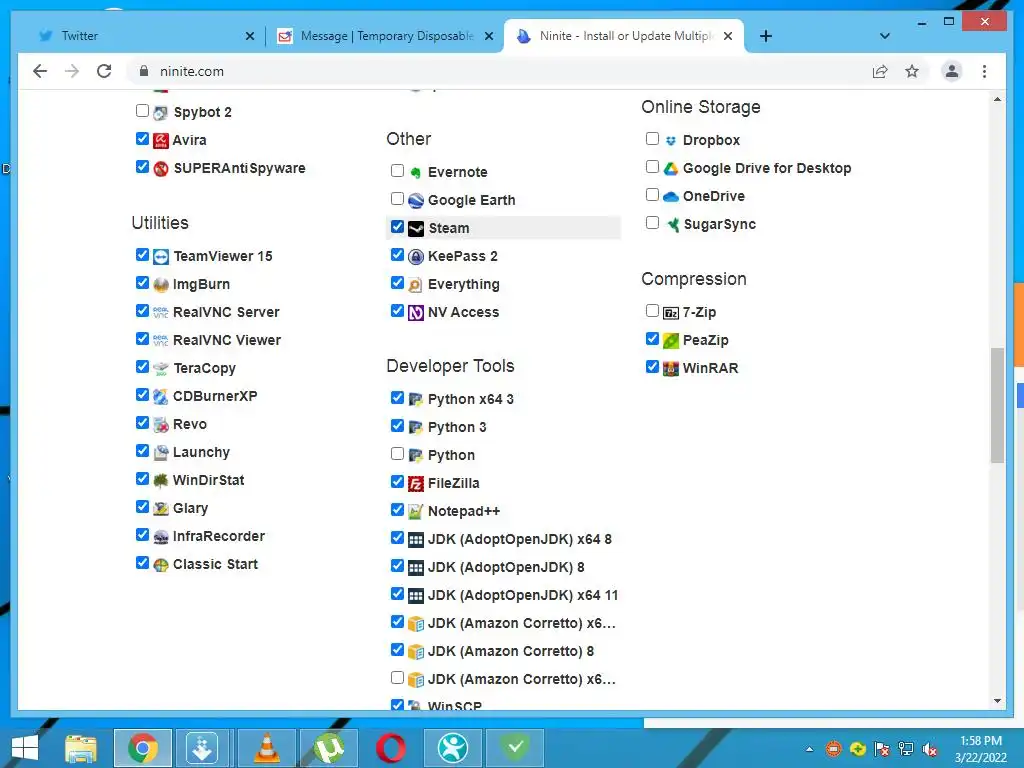Click the OneDrive cloud icon

pos(671,197)
